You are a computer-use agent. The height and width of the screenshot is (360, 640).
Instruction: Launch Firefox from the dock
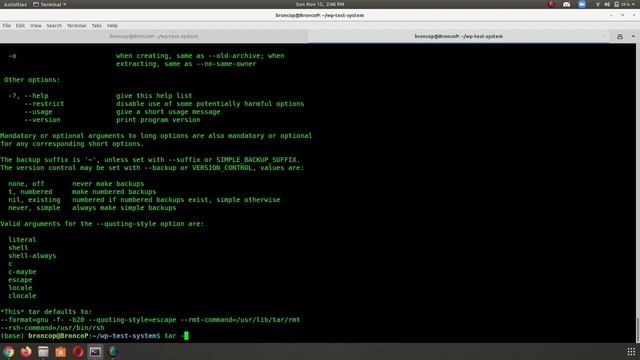tap(26, 351)
